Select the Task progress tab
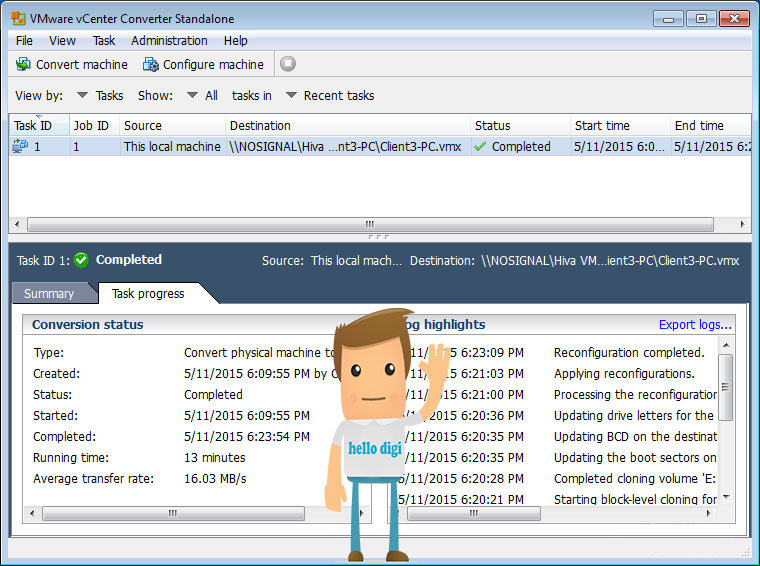 (148, 294)
